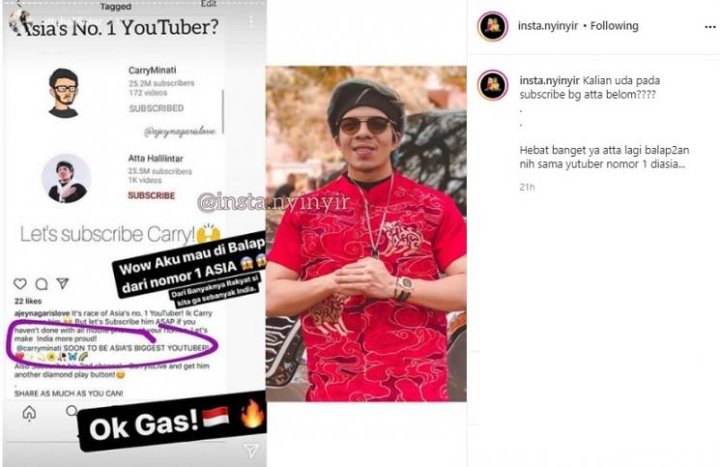The image size is (720, 467).
Task: Click insta.nyinyir avatar in post header
Action: pyautogui.click(x=493, y=26)
